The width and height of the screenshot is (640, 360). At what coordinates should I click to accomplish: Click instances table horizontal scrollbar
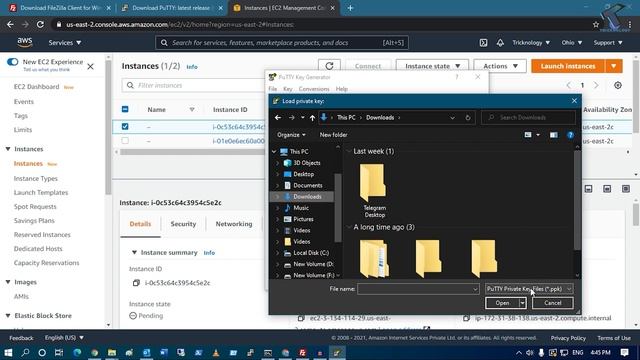click(192, 152)
